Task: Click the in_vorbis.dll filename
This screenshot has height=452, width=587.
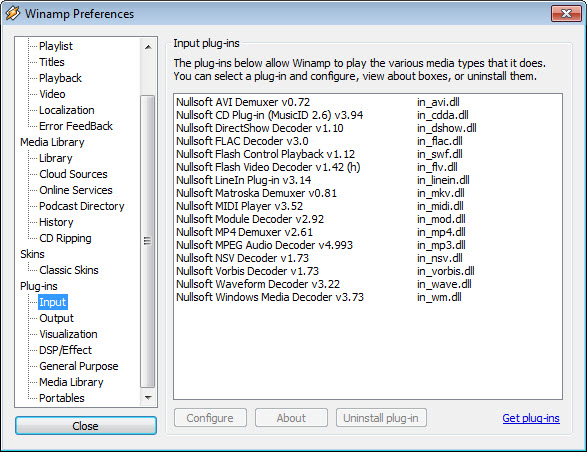Action: pos(446,271)
